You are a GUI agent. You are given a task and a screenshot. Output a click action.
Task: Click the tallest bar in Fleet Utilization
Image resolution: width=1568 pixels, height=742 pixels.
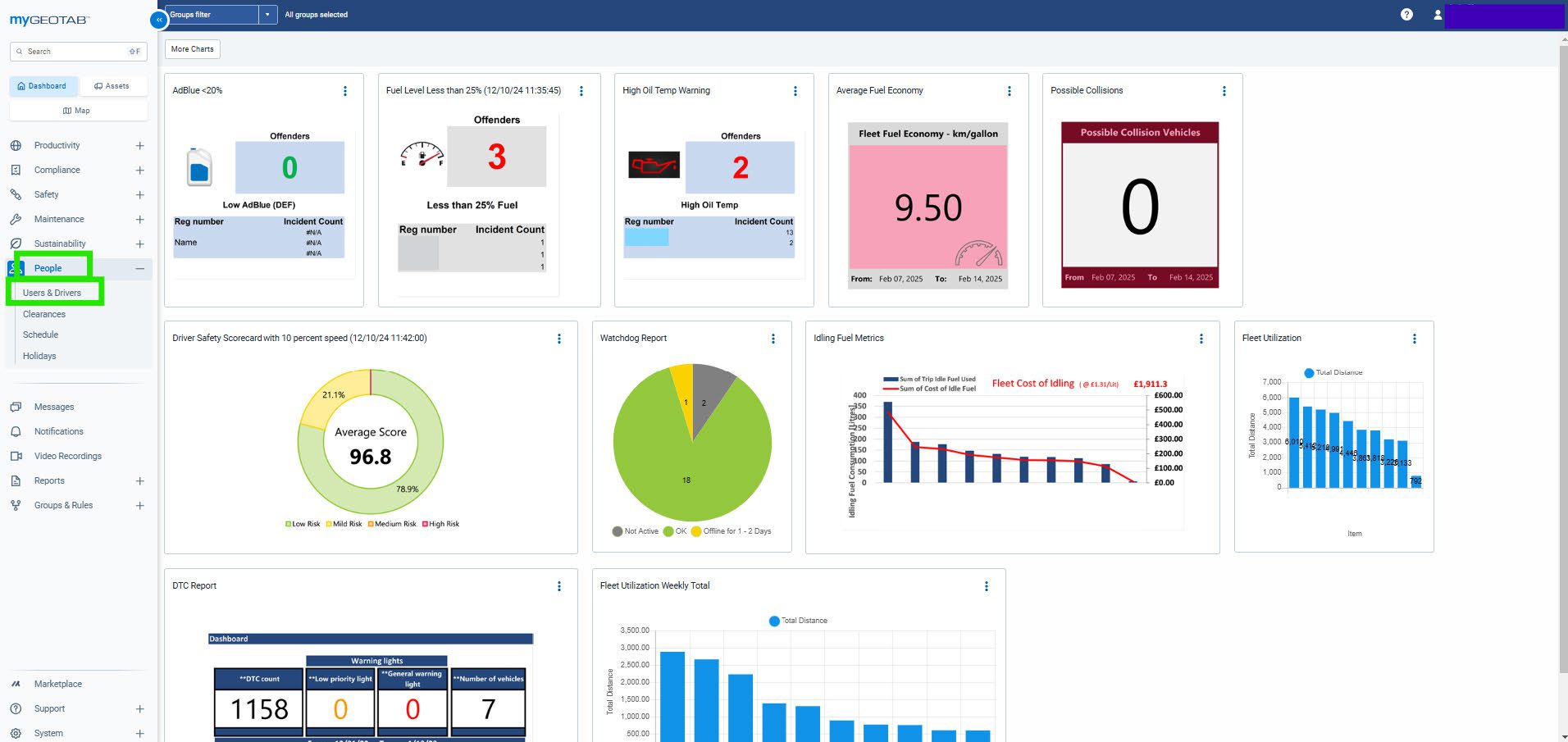coord(1294,443)
